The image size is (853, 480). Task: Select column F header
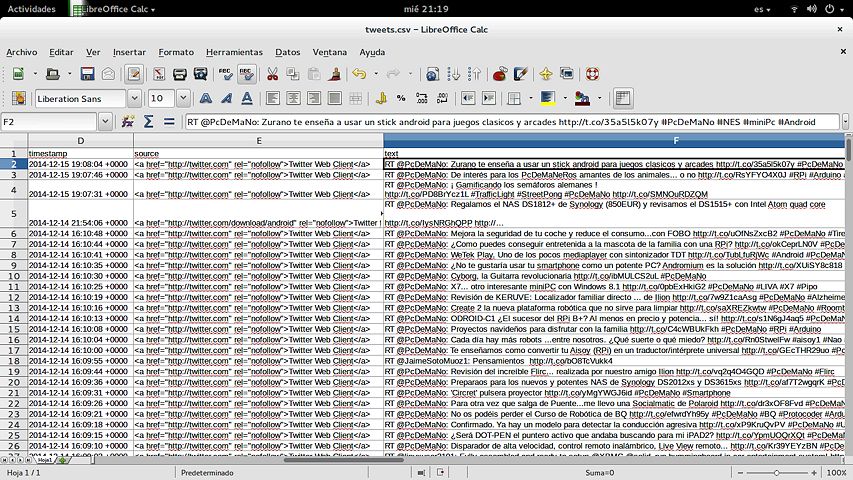tap(614, 140)
